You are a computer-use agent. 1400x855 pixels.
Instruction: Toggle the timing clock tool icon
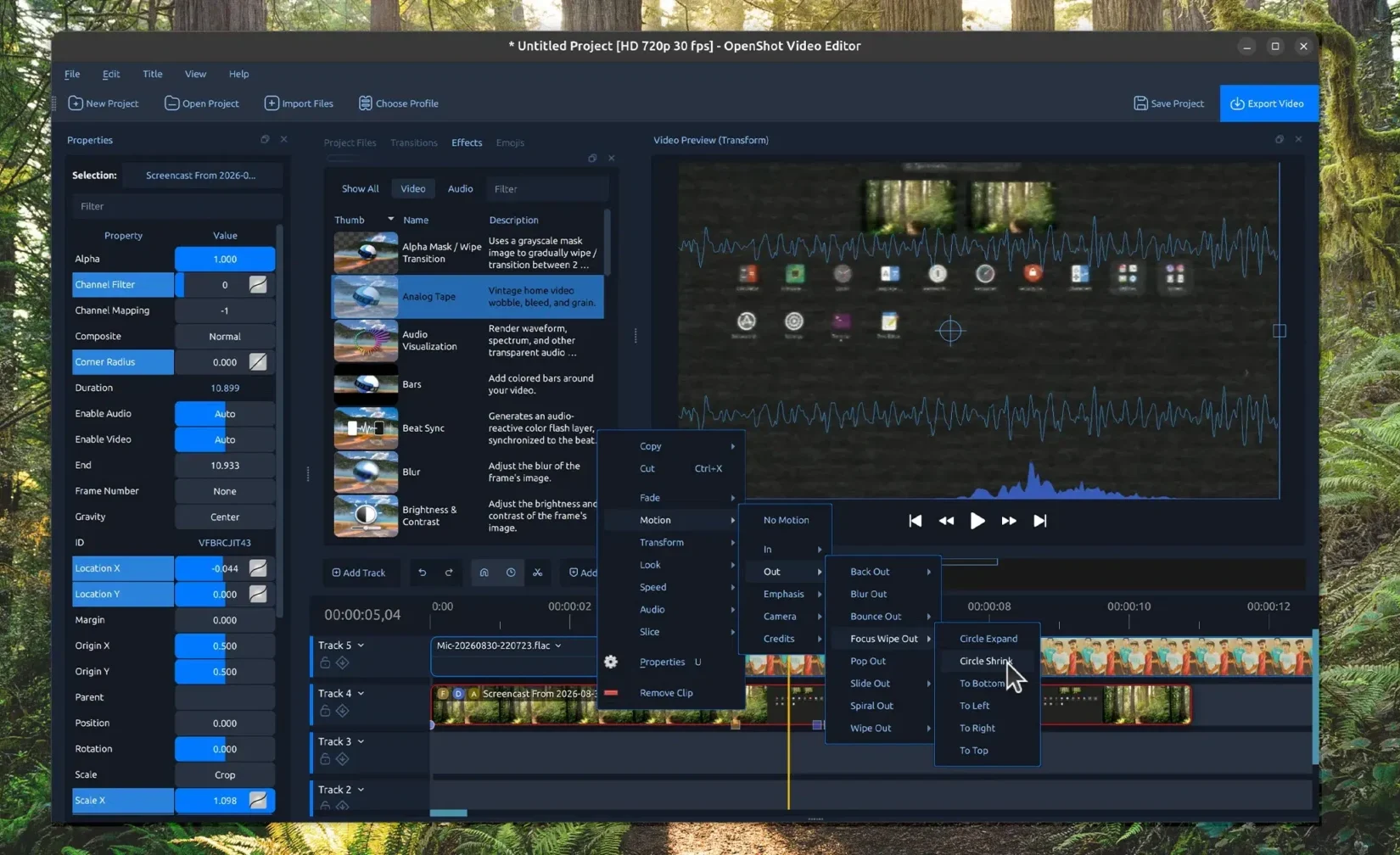click(x=511, y=573)
